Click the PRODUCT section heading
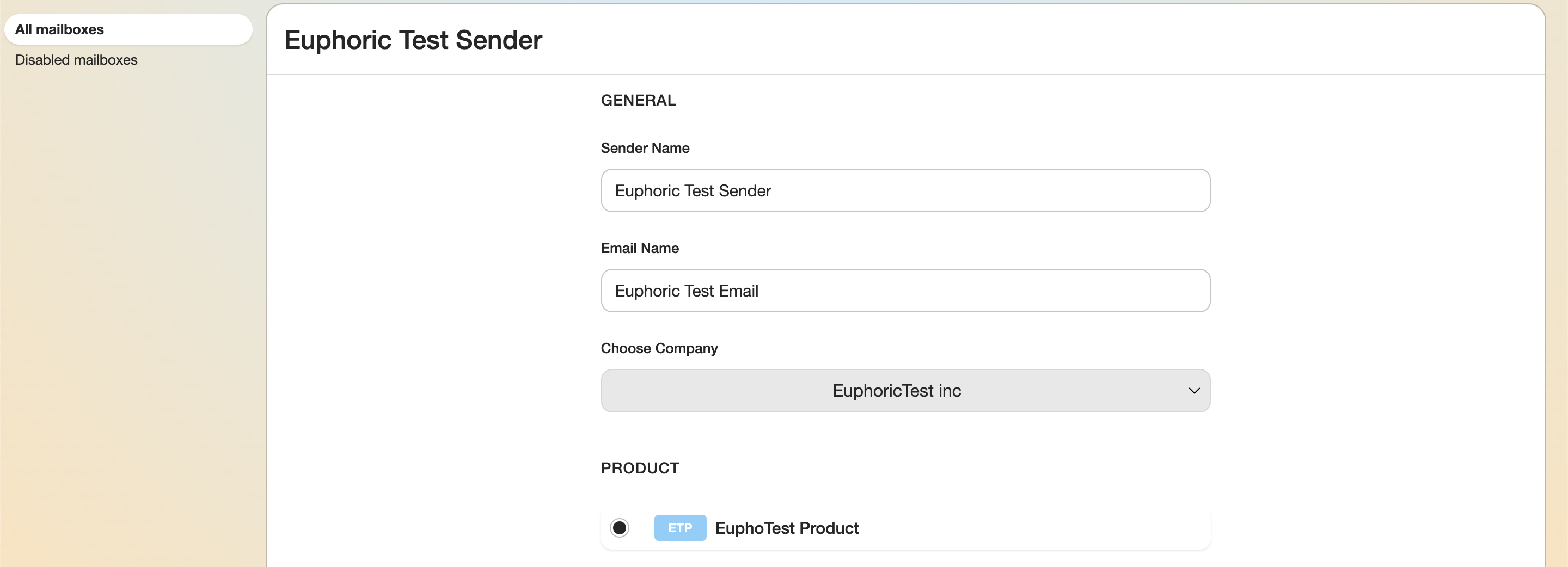 coord(639,468)
